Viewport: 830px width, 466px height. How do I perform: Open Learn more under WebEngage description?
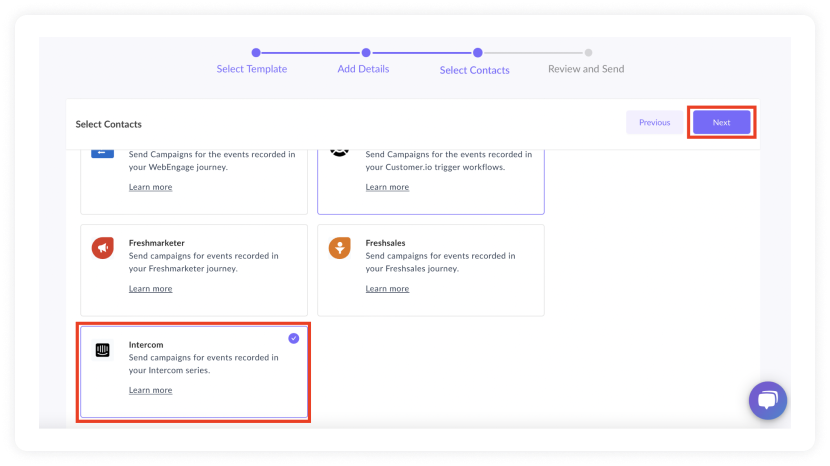(150, 187)
